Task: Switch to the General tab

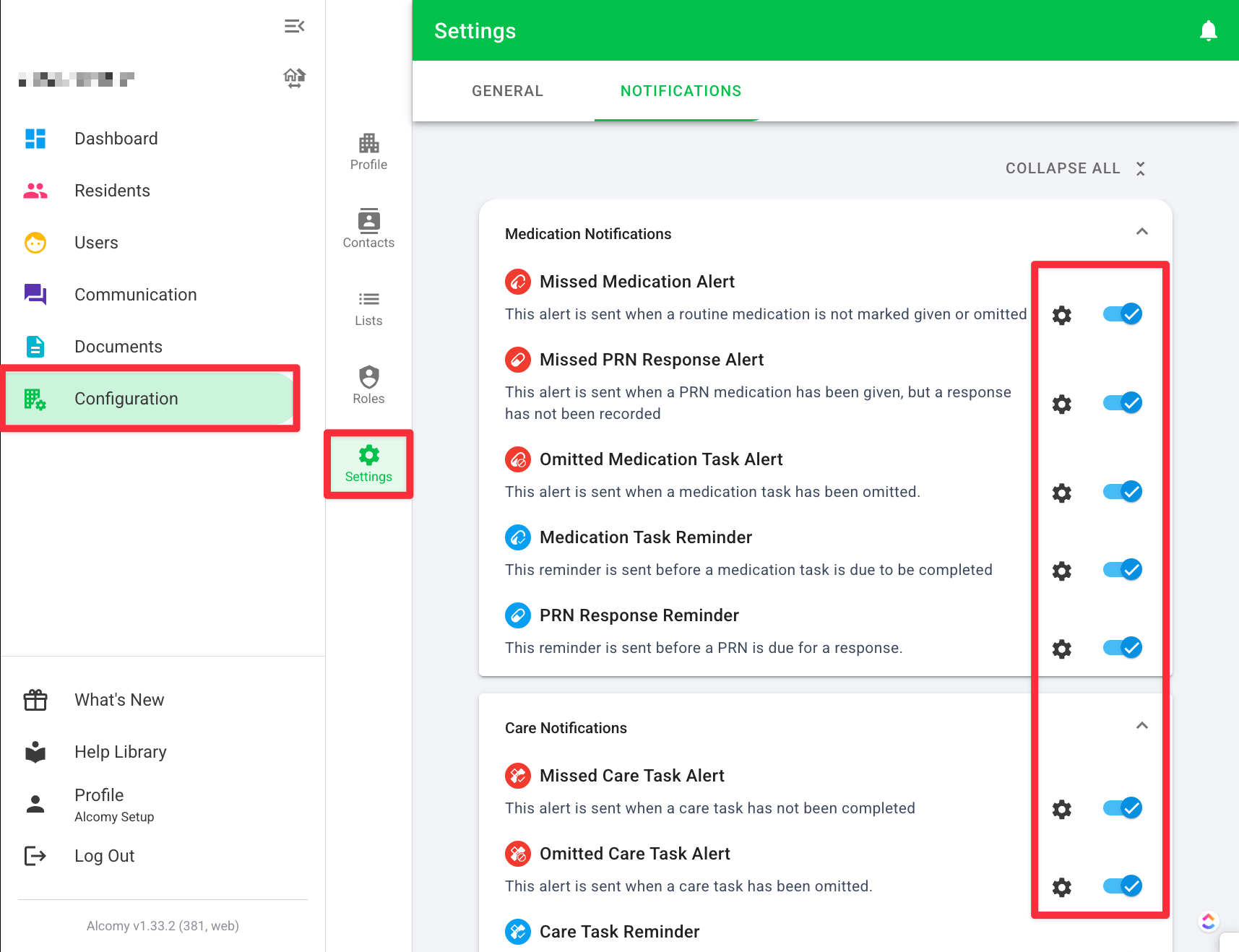Action: click(x=507, y=91)
